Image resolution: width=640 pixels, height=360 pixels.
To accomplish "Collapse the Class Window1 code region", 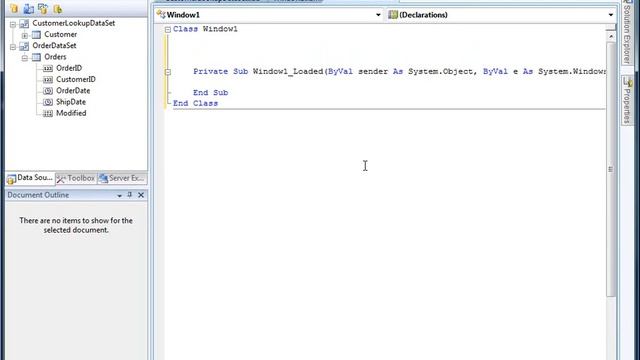I will point(168,29).
